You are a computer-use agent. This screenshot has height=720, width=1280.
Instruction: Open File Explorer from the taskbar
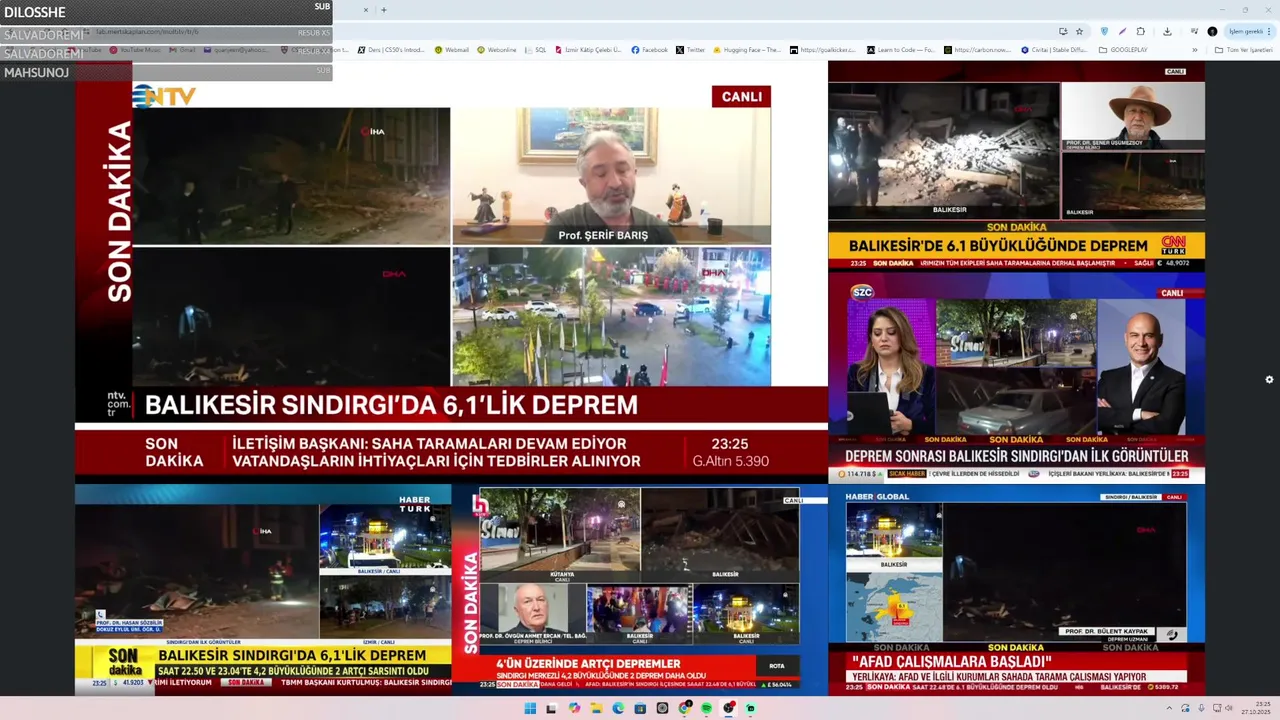pos(596,708)
